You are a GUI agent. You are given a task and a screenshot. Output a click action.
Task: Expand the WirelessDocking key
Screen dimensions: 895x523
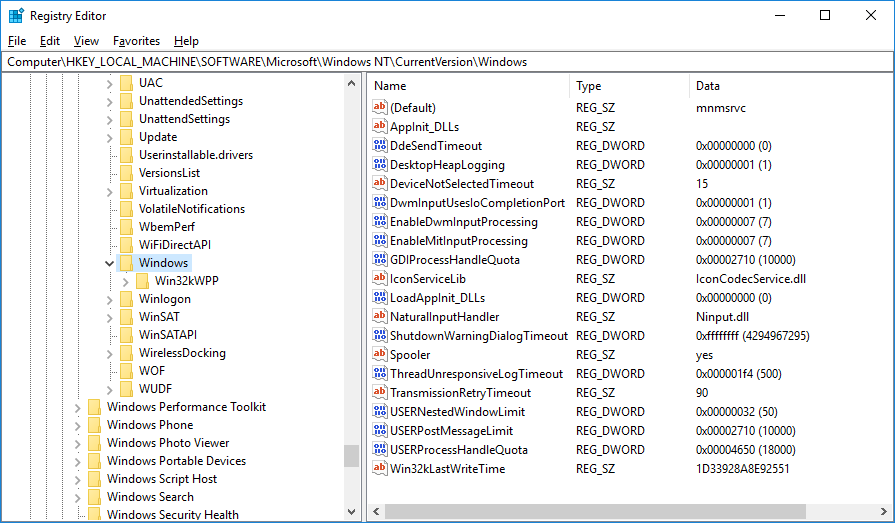(x=110, y=353)
